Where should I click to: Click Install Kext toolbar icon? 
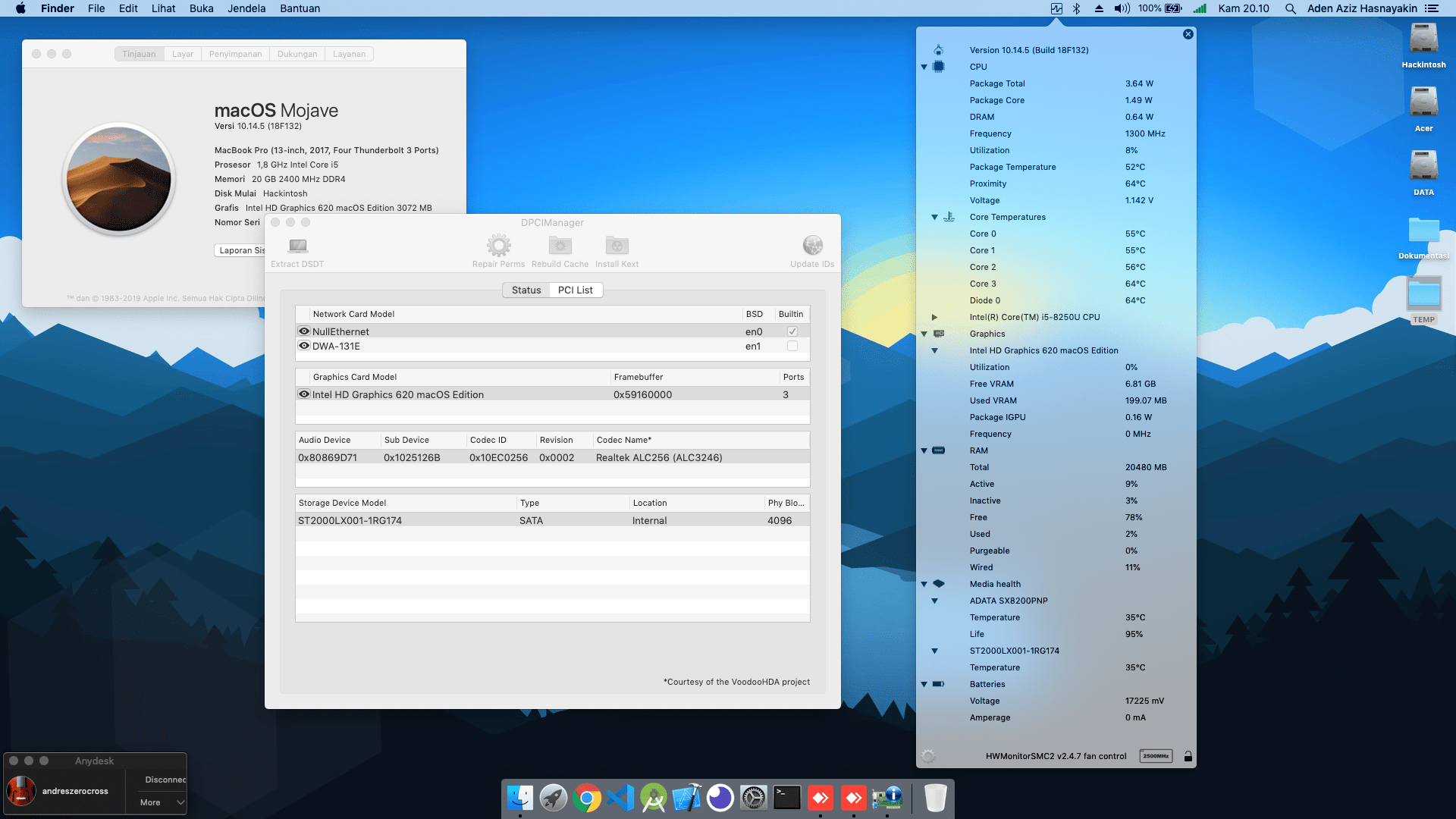coord(617,245)
